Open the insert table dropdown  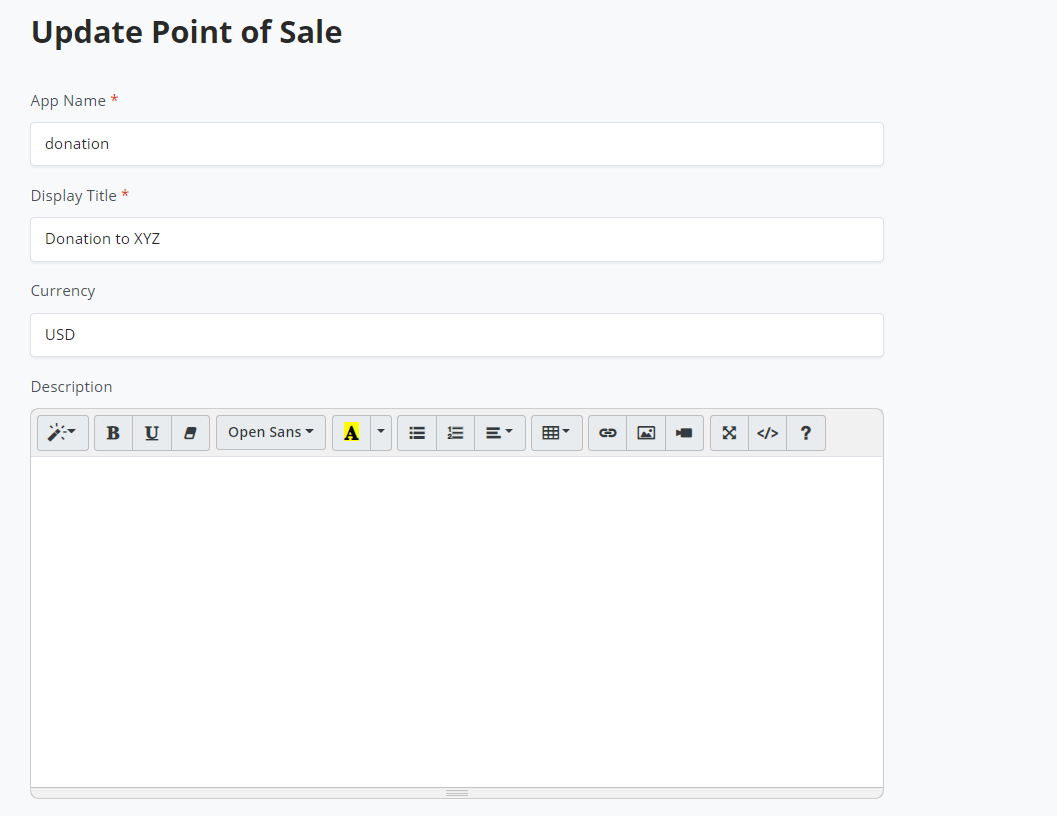[x=556, y=433]
